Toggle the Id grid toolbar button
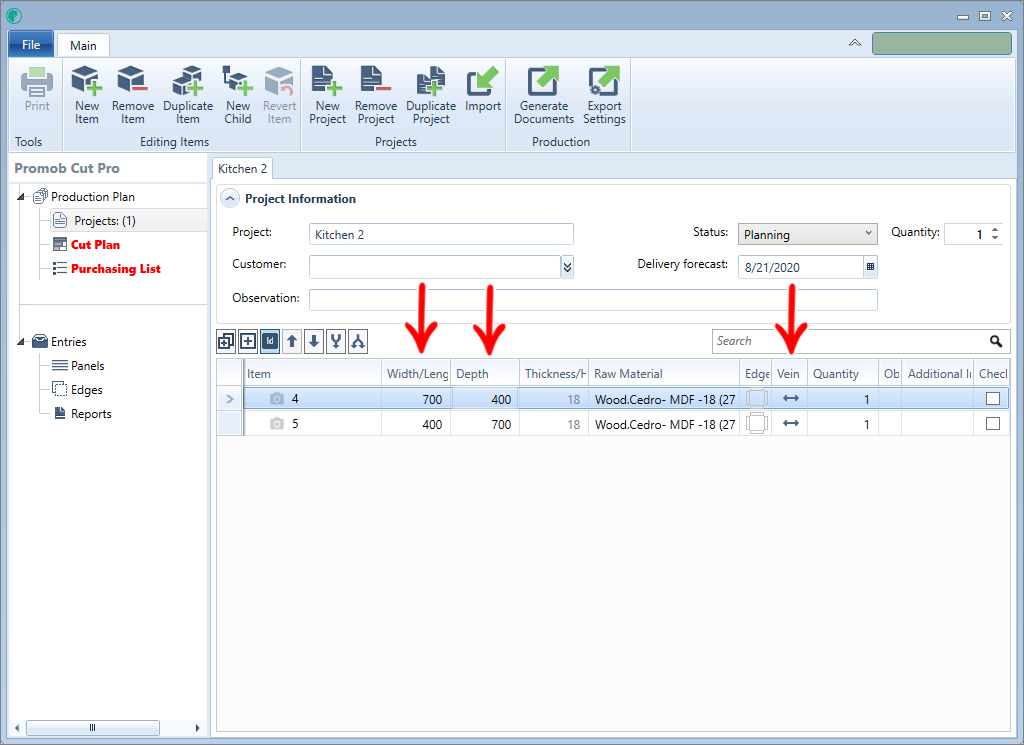 pos(270,341)
